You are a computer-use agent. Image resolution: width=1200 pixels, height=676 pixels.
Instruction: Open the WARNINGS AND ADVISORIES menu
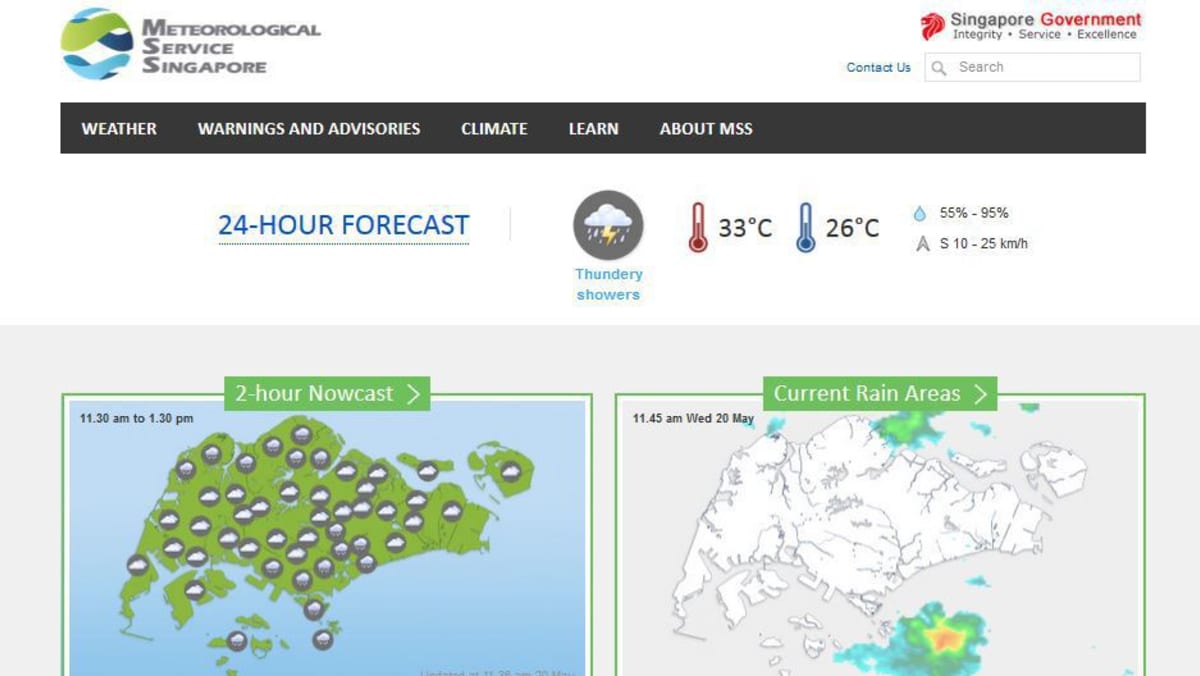click(309, 129)
